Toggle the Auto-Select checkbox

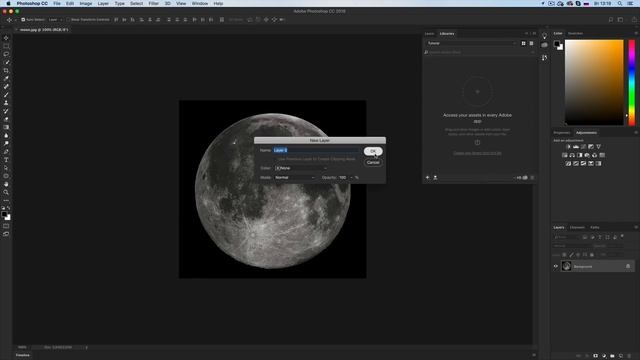tap(23, 20)
